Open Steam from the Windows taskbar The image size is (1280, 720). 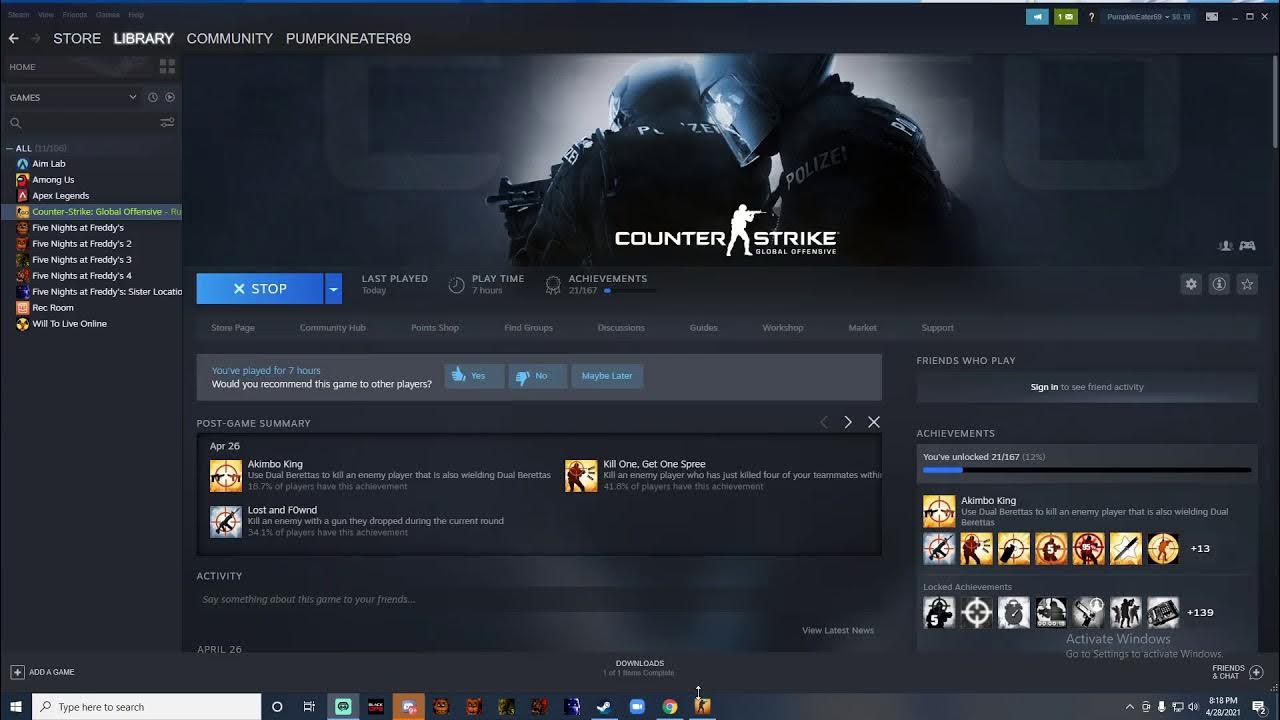[x=604, y=706]
